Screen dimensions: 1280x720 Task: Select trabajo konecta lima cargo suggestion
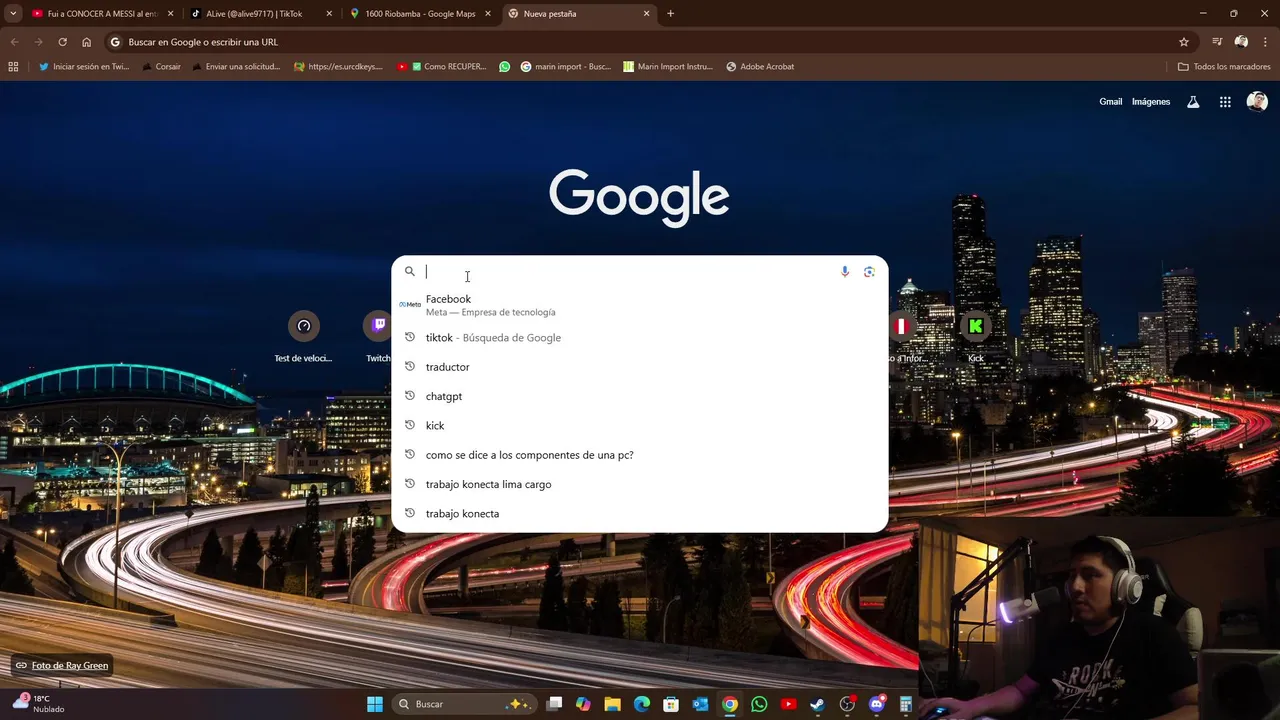click(x=640, y=484)
